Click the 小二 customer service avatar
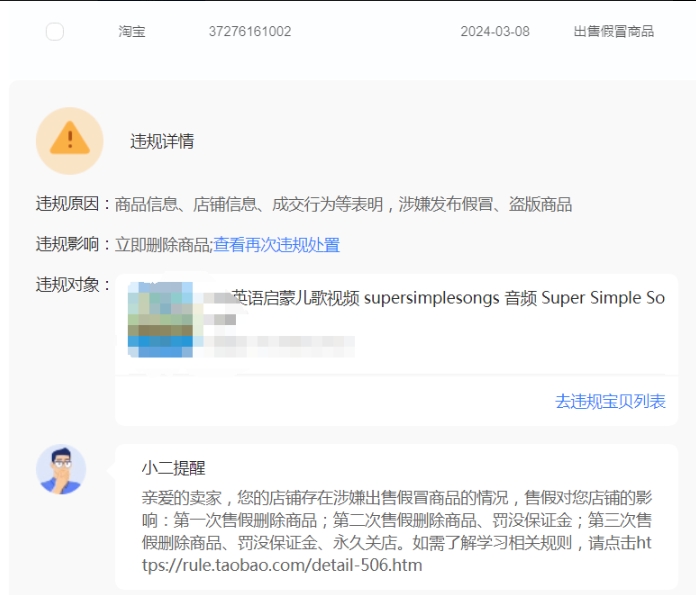 click(61, 470)
